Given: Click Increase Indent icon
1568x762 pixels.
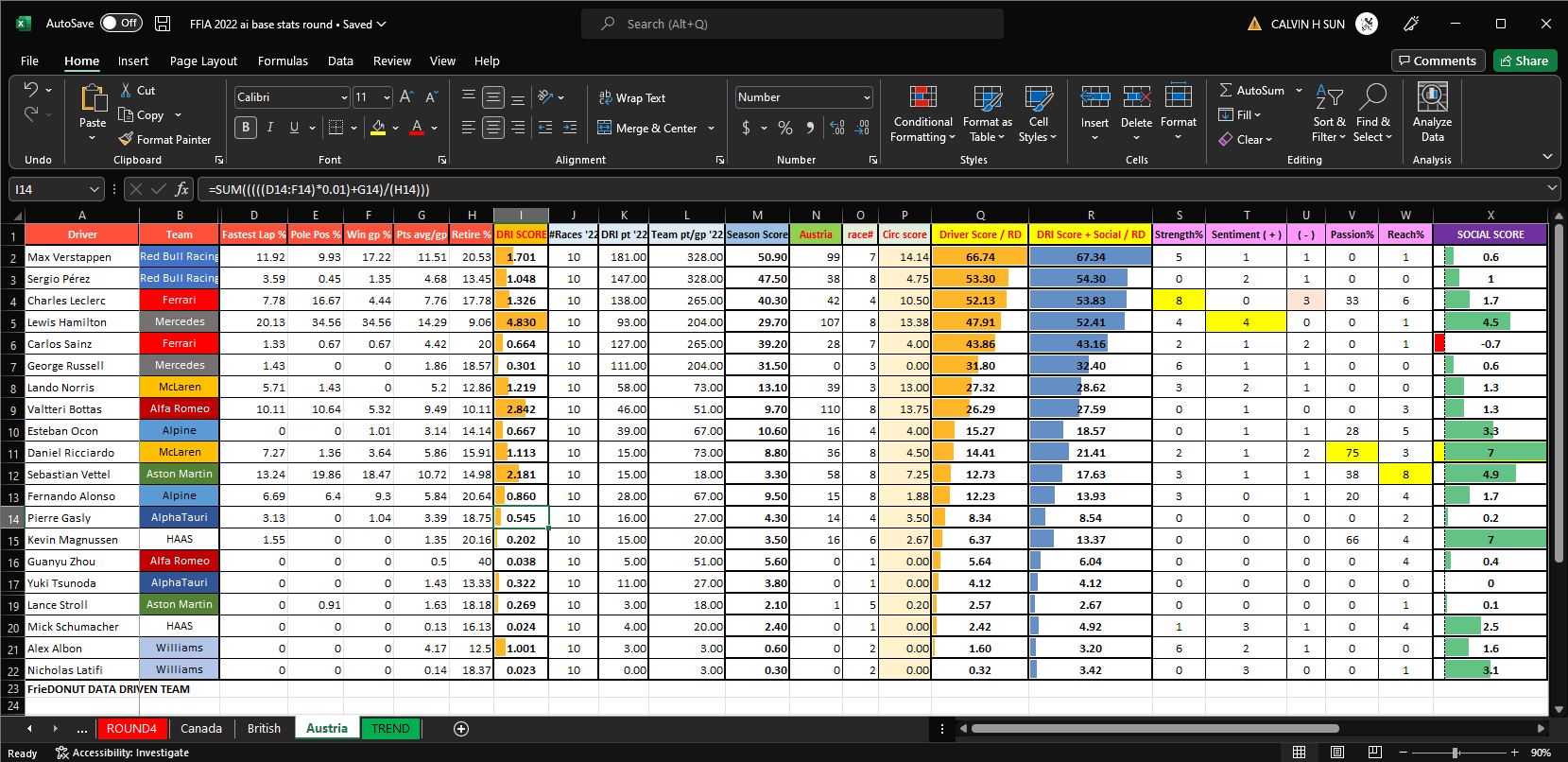Looking at the screenshot, I should pos(570,127).
